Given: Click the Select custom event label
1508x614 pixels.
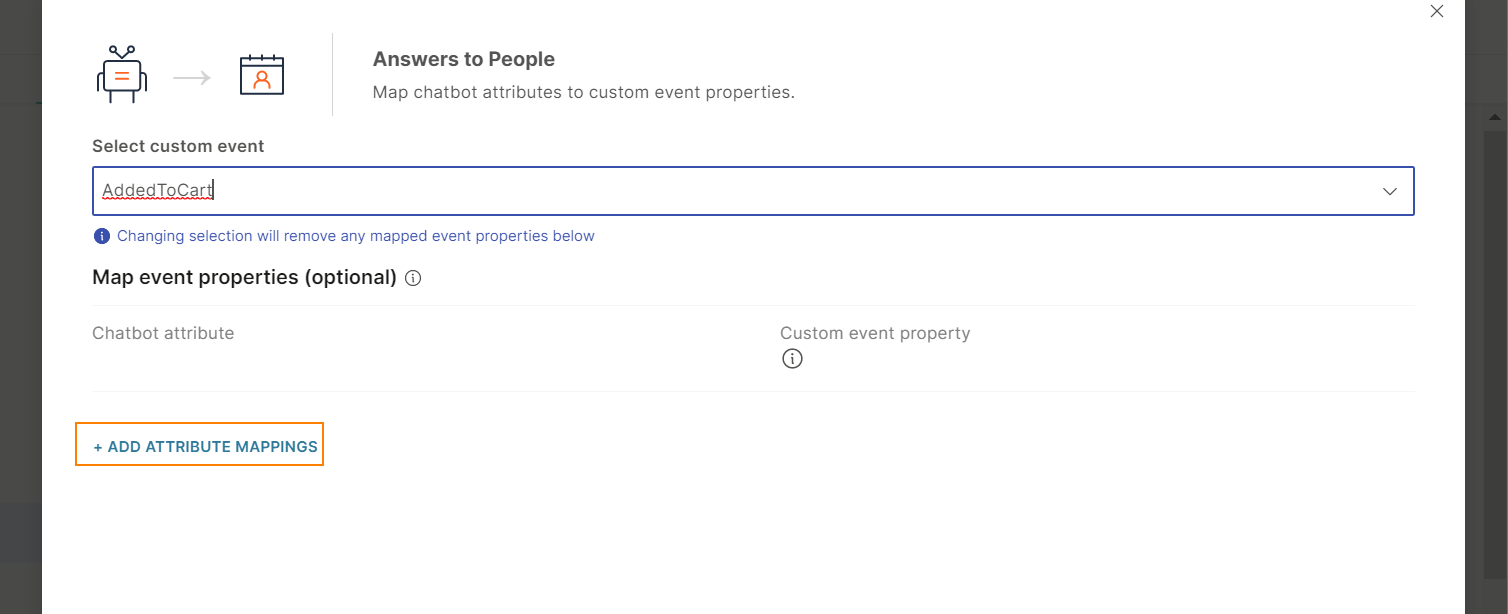Looking at the screenshot, I should point(178,146).
